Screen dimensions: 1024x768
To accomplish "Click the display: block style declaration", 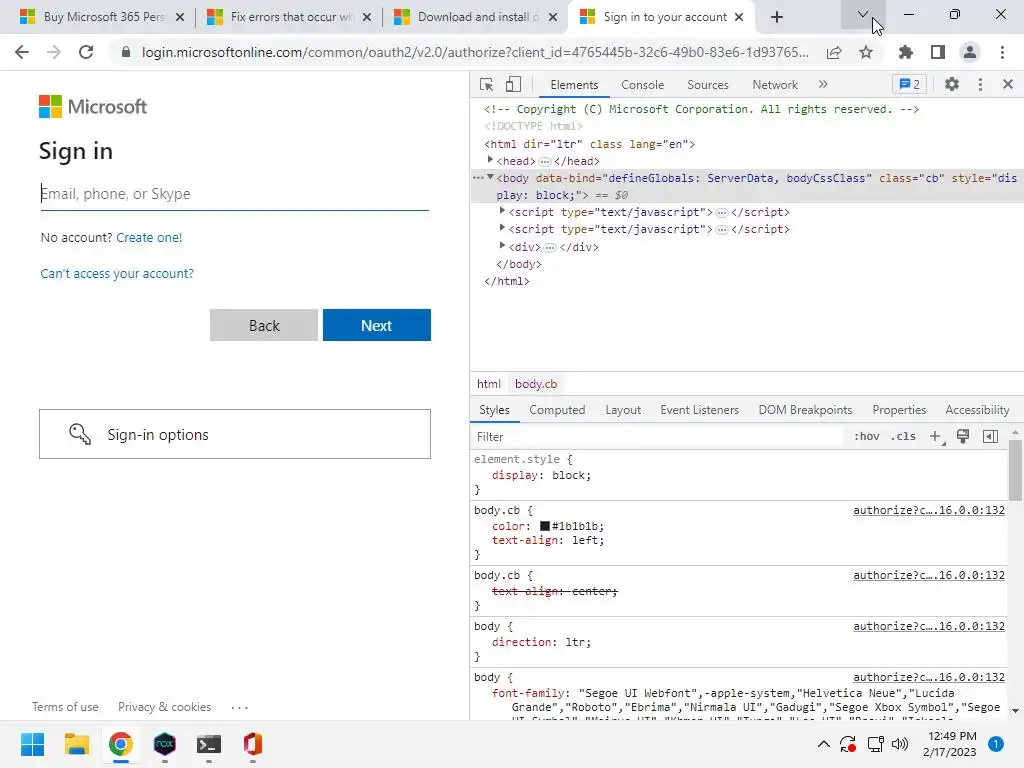I will [x=541, y=475].
